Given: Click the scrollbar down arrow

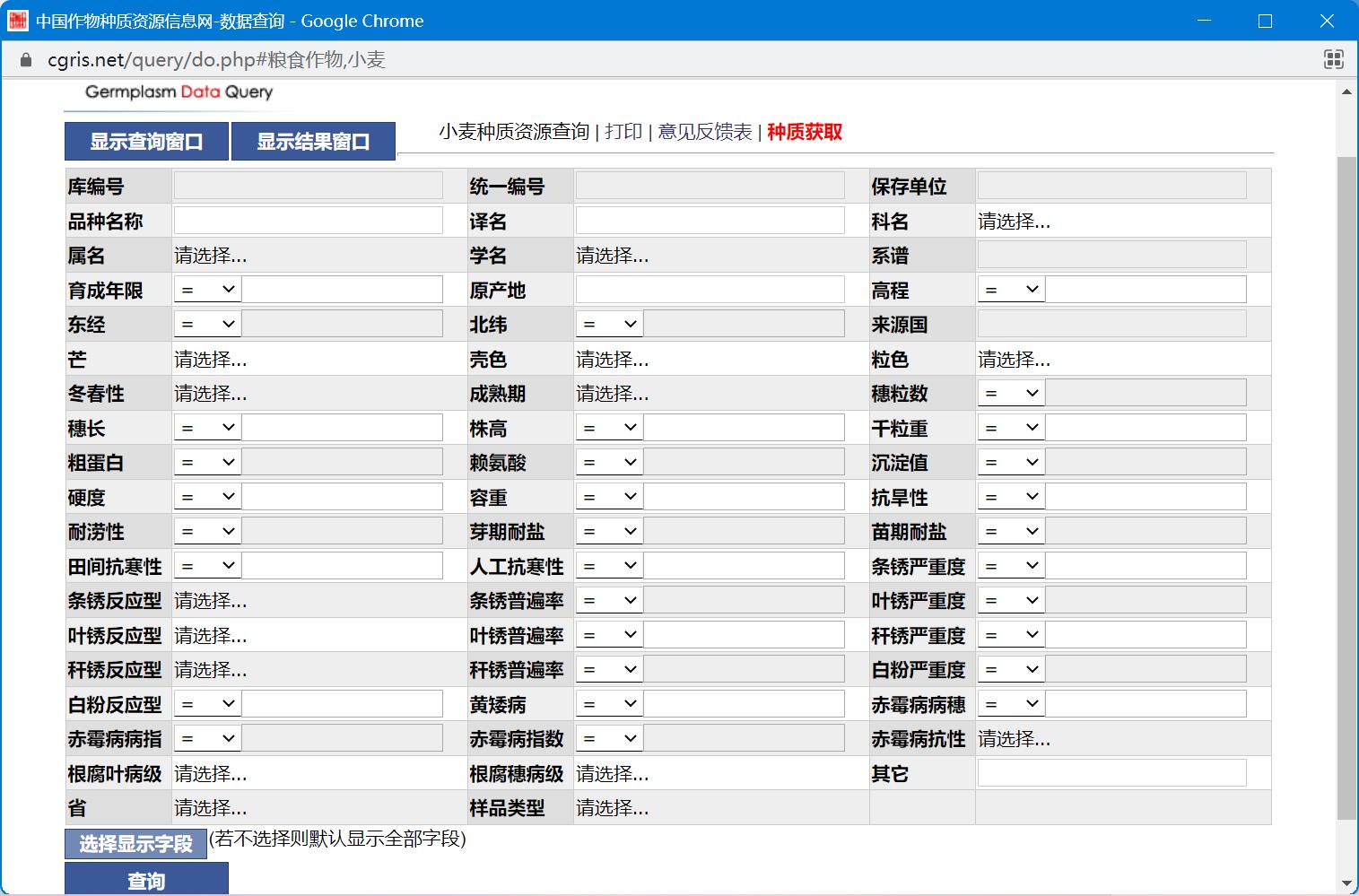Looking at the screenshot, I should [1346, 883].
